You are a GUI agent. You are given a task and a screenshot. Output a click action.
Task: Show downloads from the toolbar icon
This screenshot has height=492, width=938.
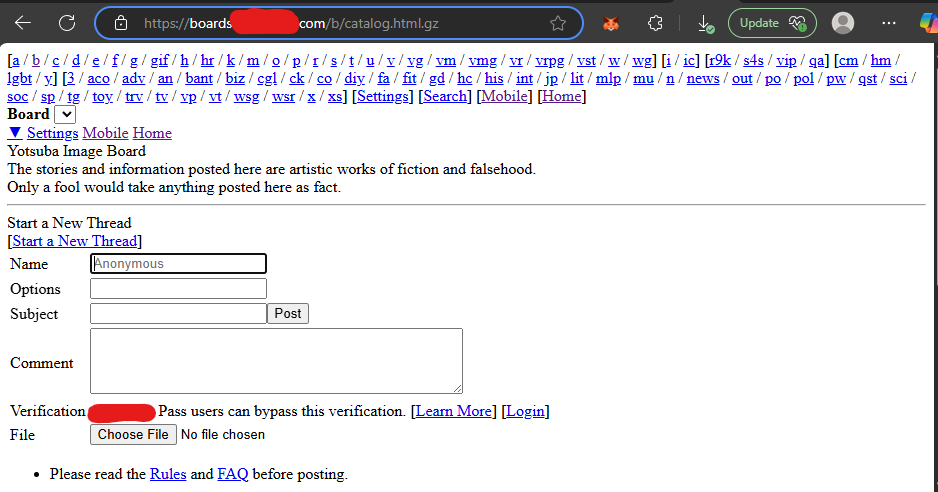click(x=706, y=23)
